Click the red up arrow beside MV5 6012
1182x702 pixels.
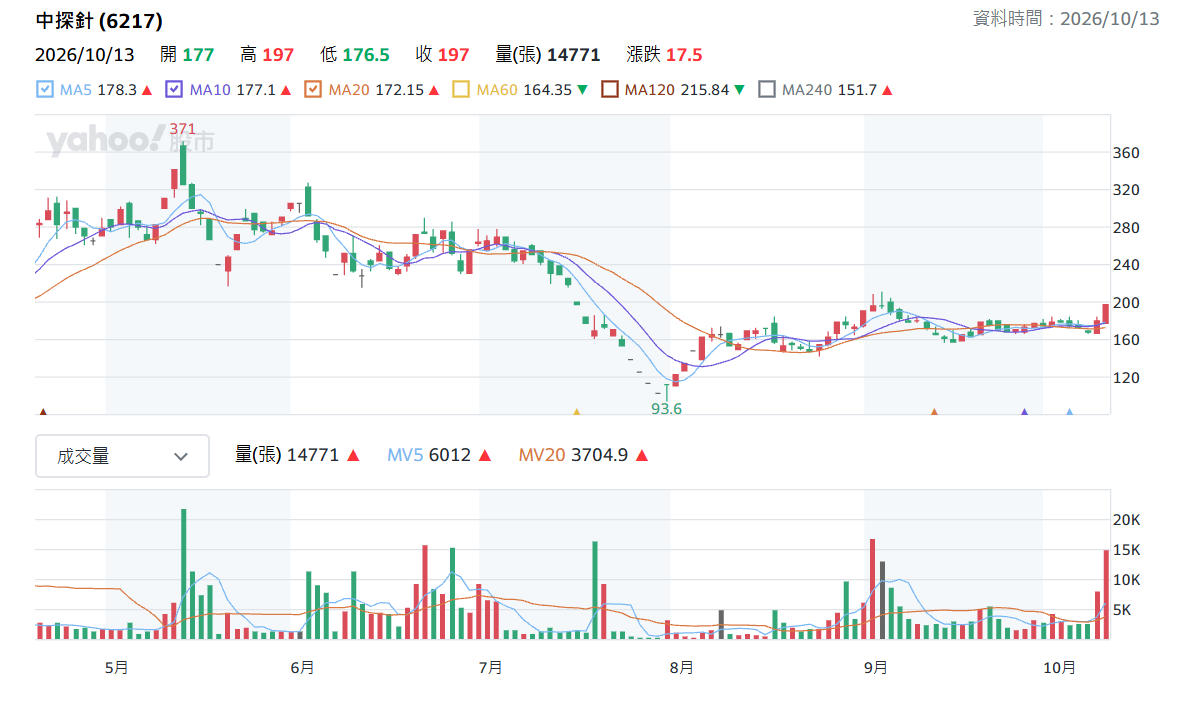click(x=485, y=455)
